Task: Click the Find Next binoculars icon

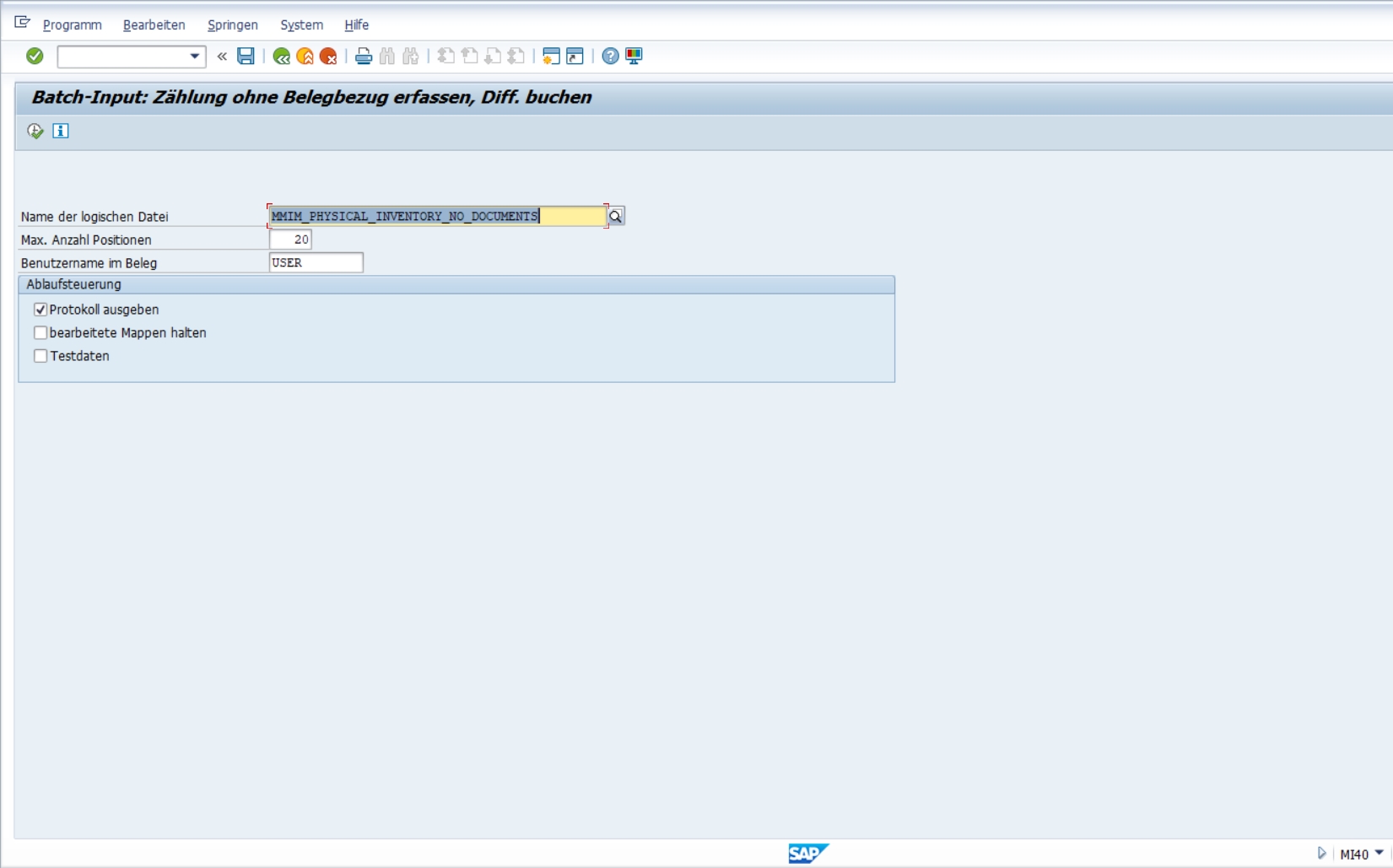Action: coord(411,57)
